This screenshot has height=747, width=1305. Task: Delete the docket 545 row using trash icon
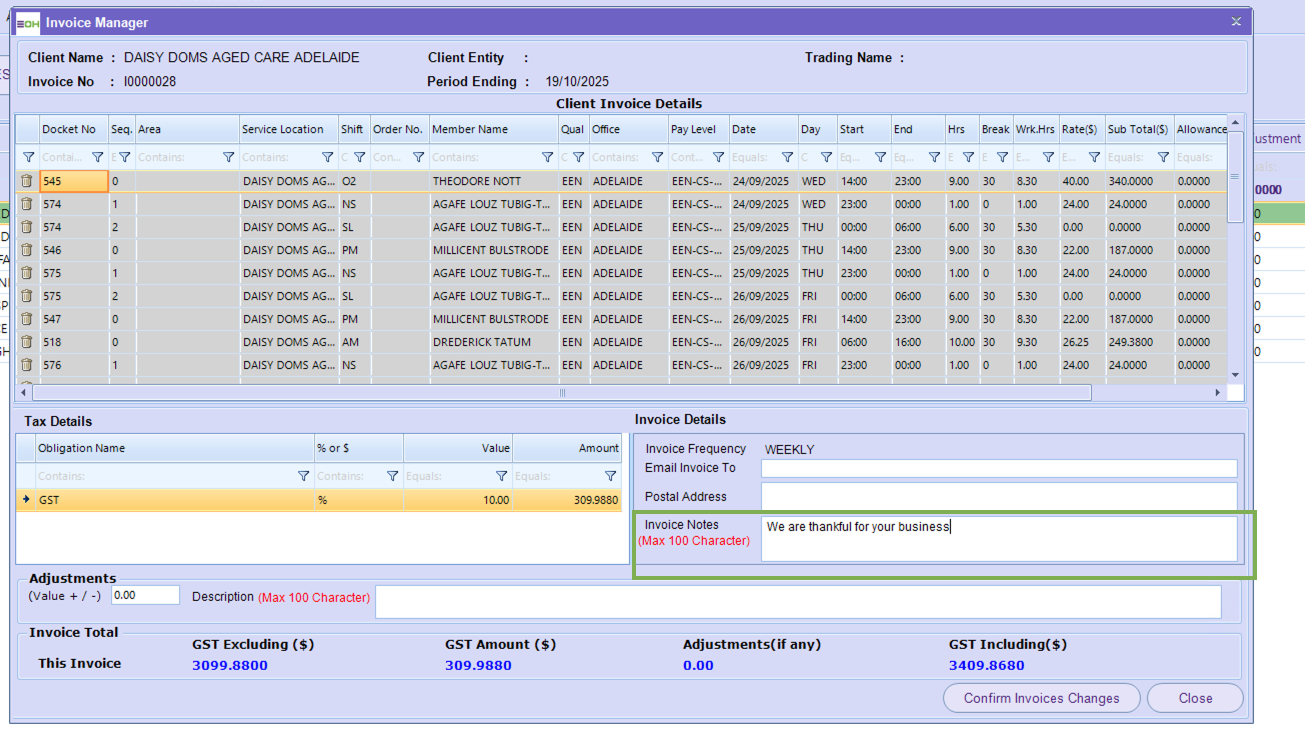(x=27, y=181)
